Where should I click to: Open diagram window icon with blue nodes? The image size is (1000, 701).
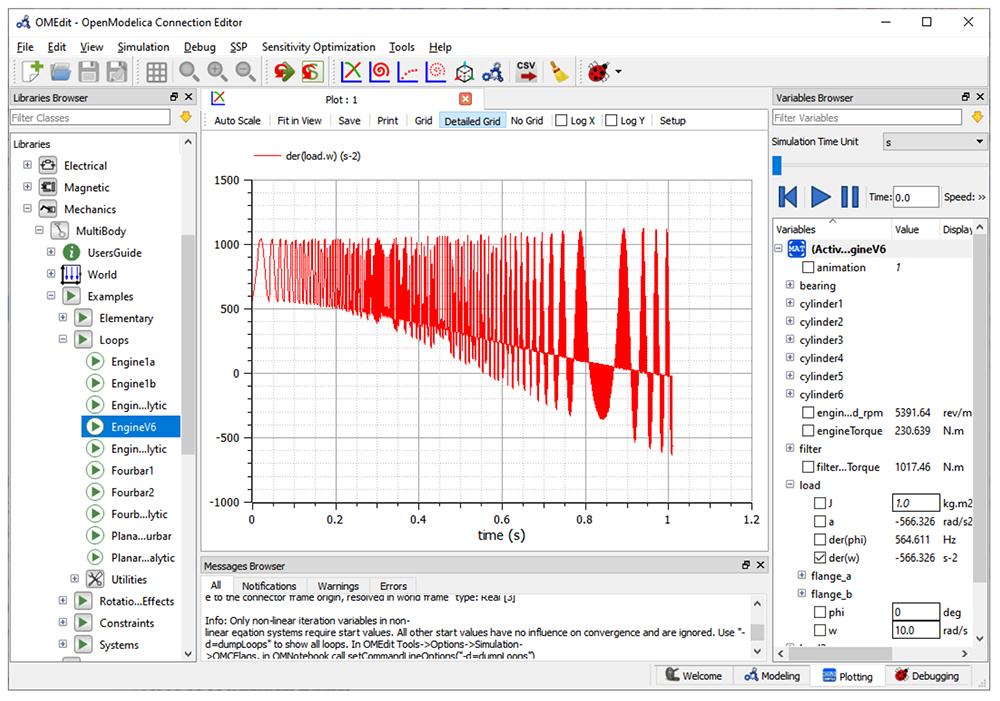tap(492, 72)
